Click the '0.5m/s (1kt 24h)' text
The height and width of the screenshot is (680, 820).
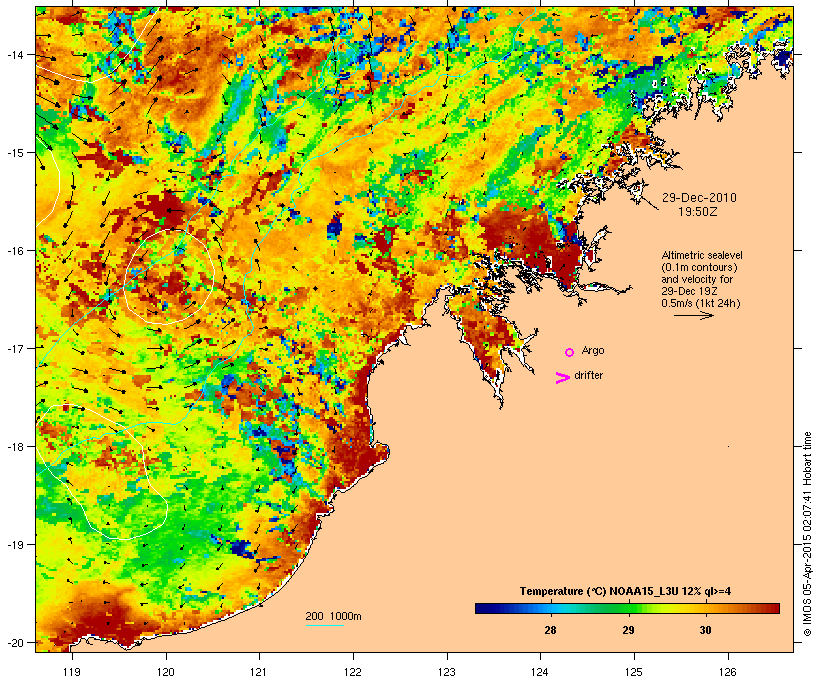pos(701,303)
